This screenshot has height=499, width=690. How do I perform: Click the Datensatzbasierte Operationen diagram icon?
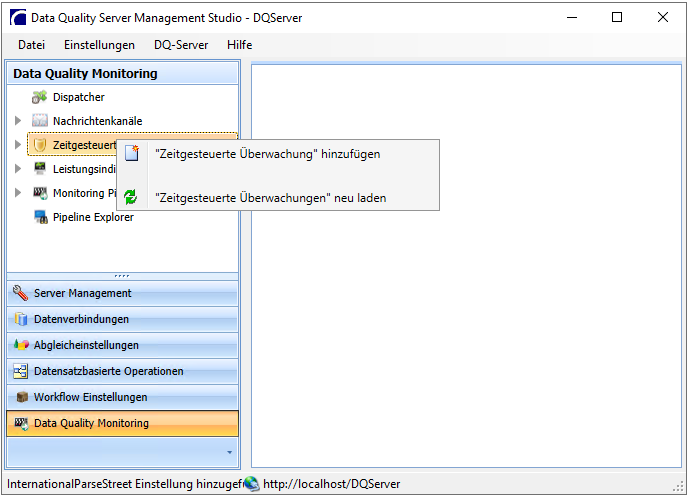20,371
